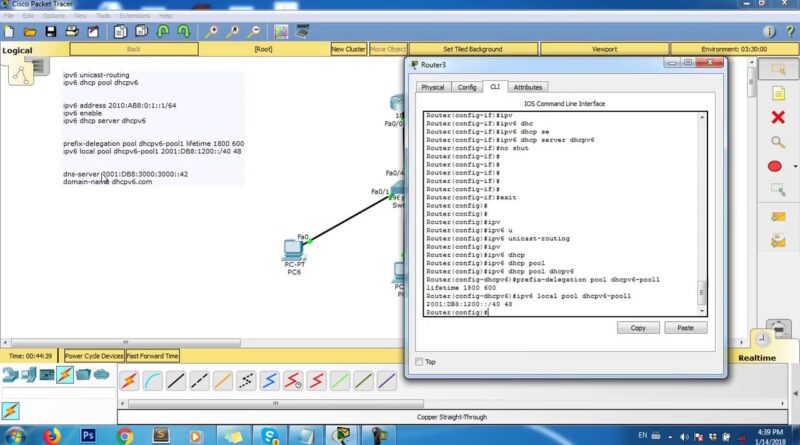The image size is (800, 445).
Task: Reset zoom with middle magnifier
Action: [x=232, y=32]
